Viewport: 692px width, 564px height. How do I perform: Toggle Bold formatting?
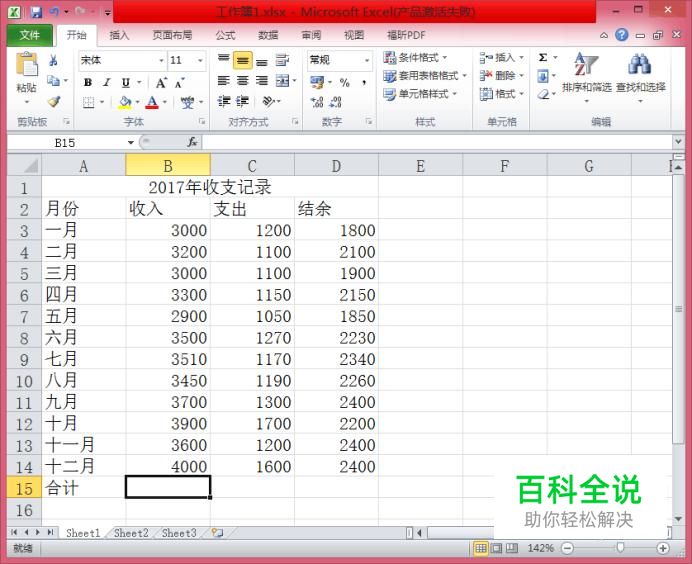point(88,82)
